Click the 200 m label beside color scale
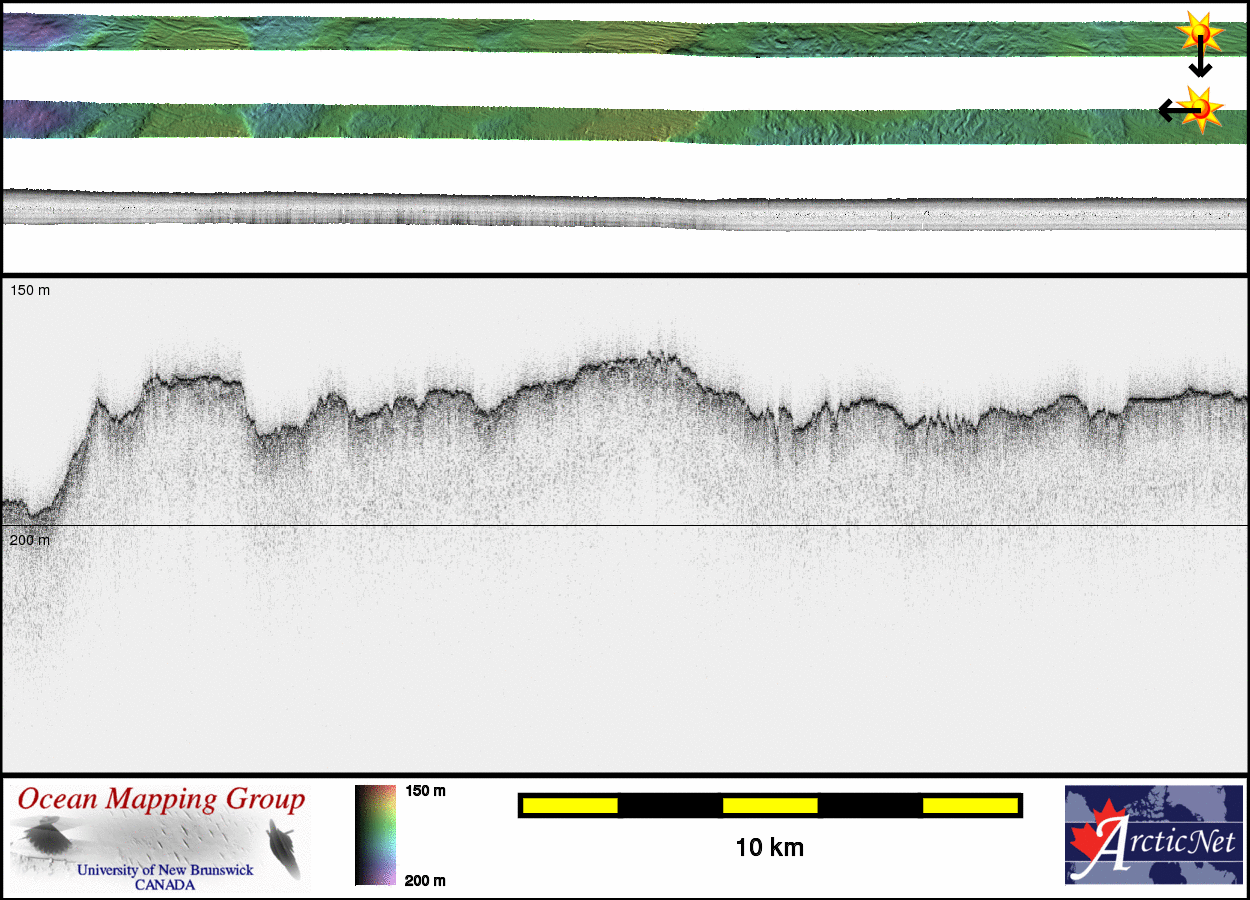This screenshot has height=900, width=1250. coord(425,880)
